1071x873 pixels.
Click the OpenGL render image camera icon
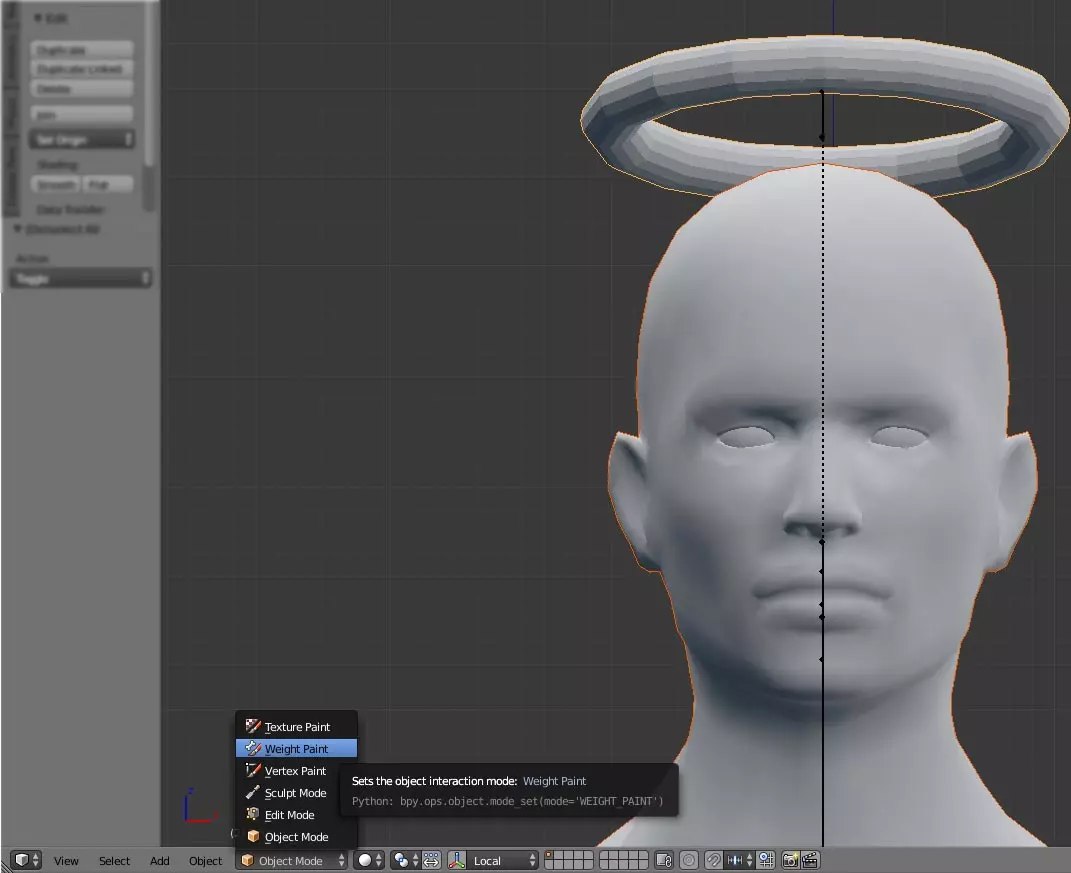[790, 860]
